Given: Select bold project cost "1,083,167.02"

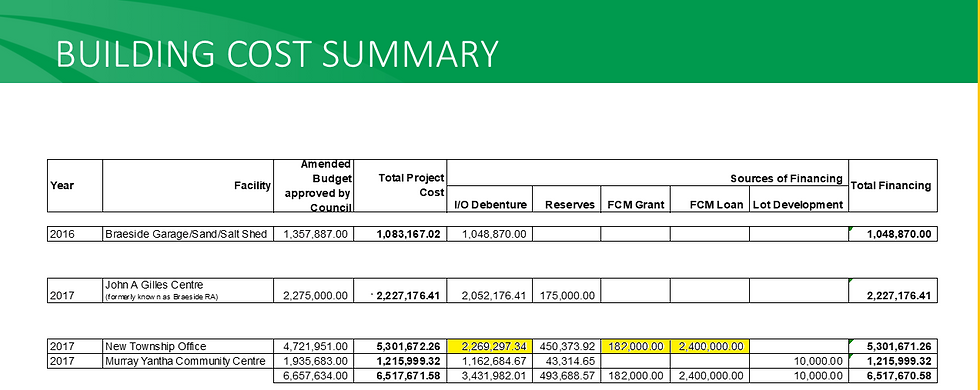Looking at the screenshot, I should click(x=408, y=234).
